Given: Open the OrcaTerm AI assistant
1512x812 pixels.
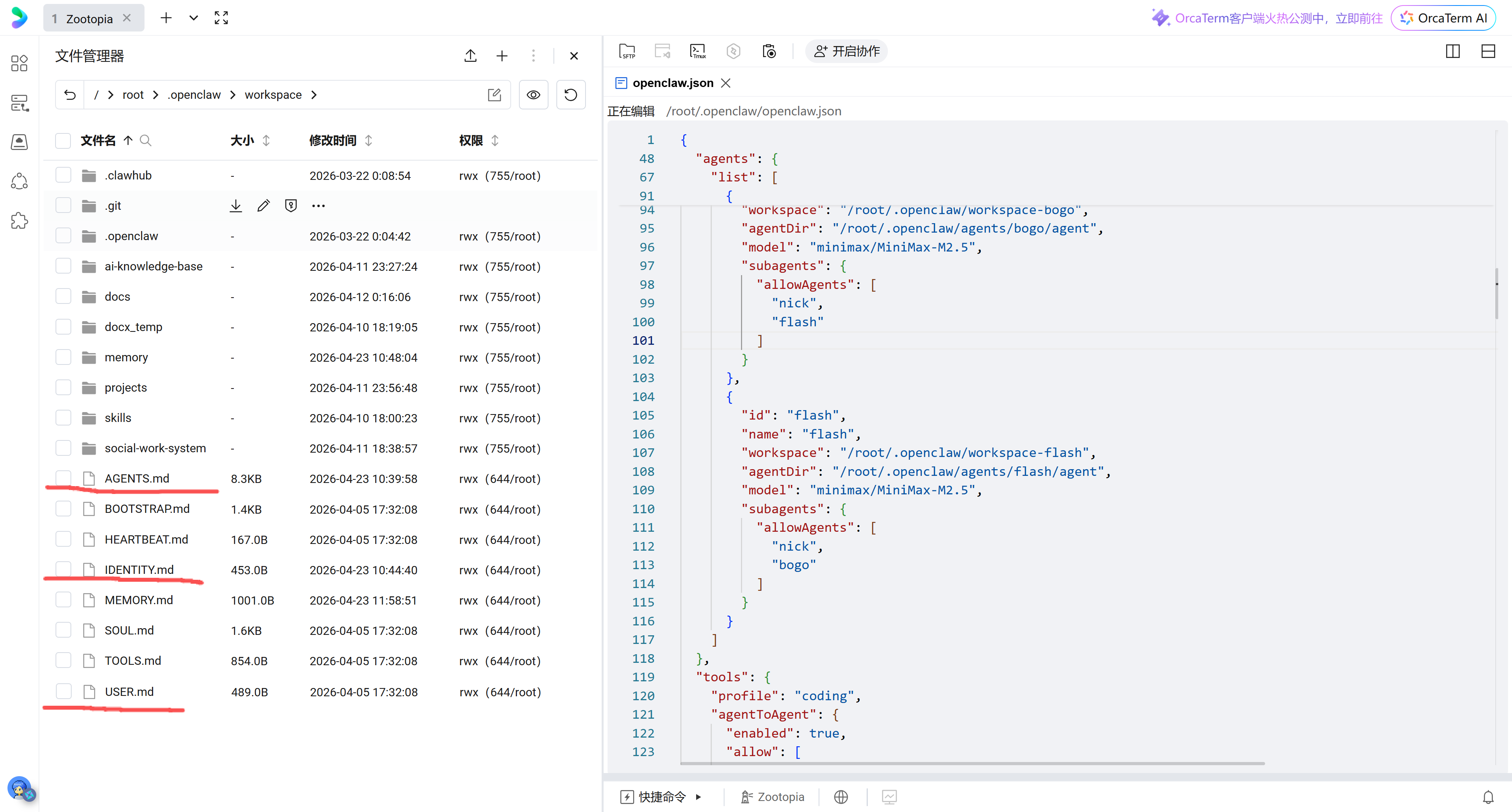Looking at the screenshot, I should pos(1443,18).
